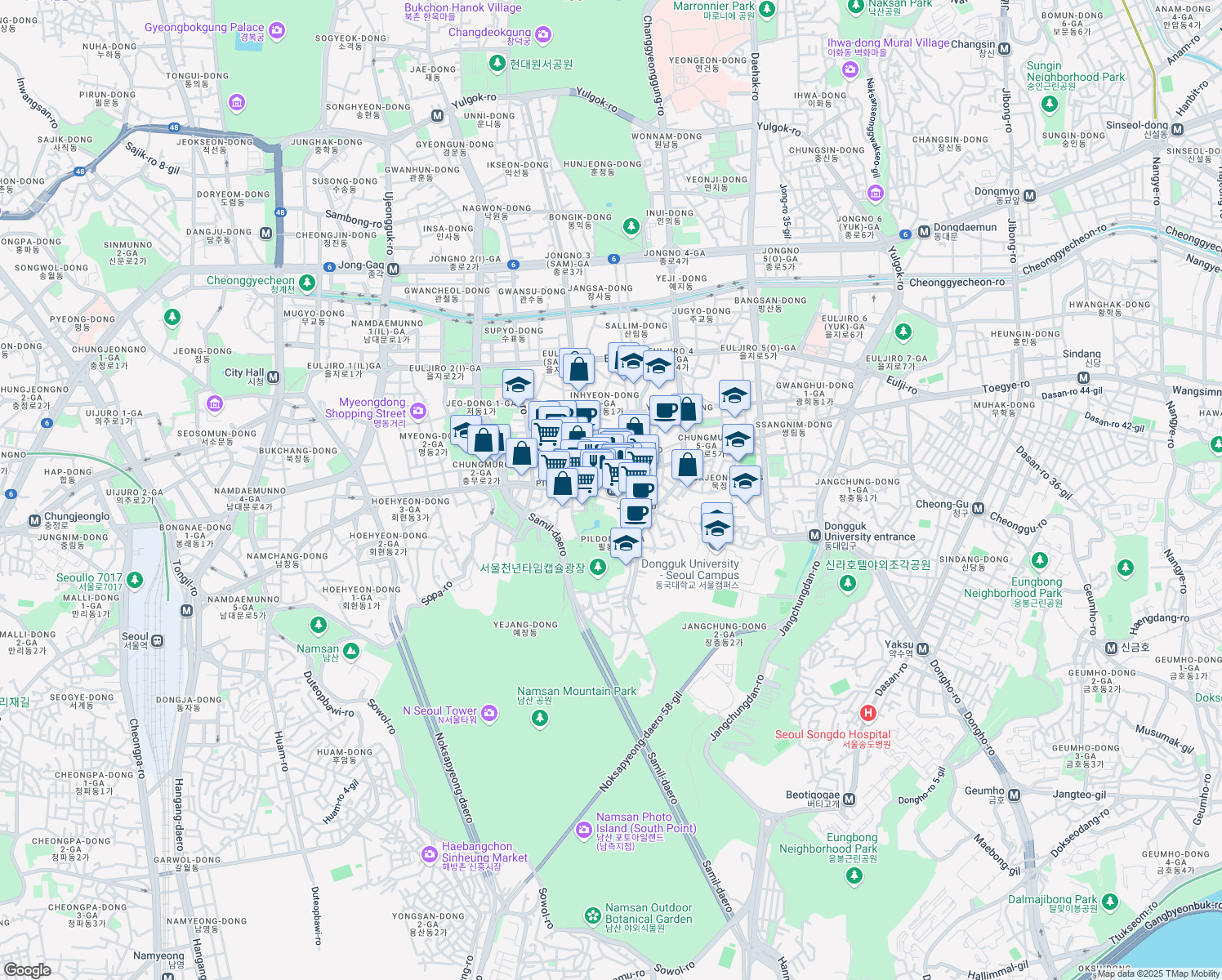Select Sungin Neighborhood Park tree icon

1050,104
